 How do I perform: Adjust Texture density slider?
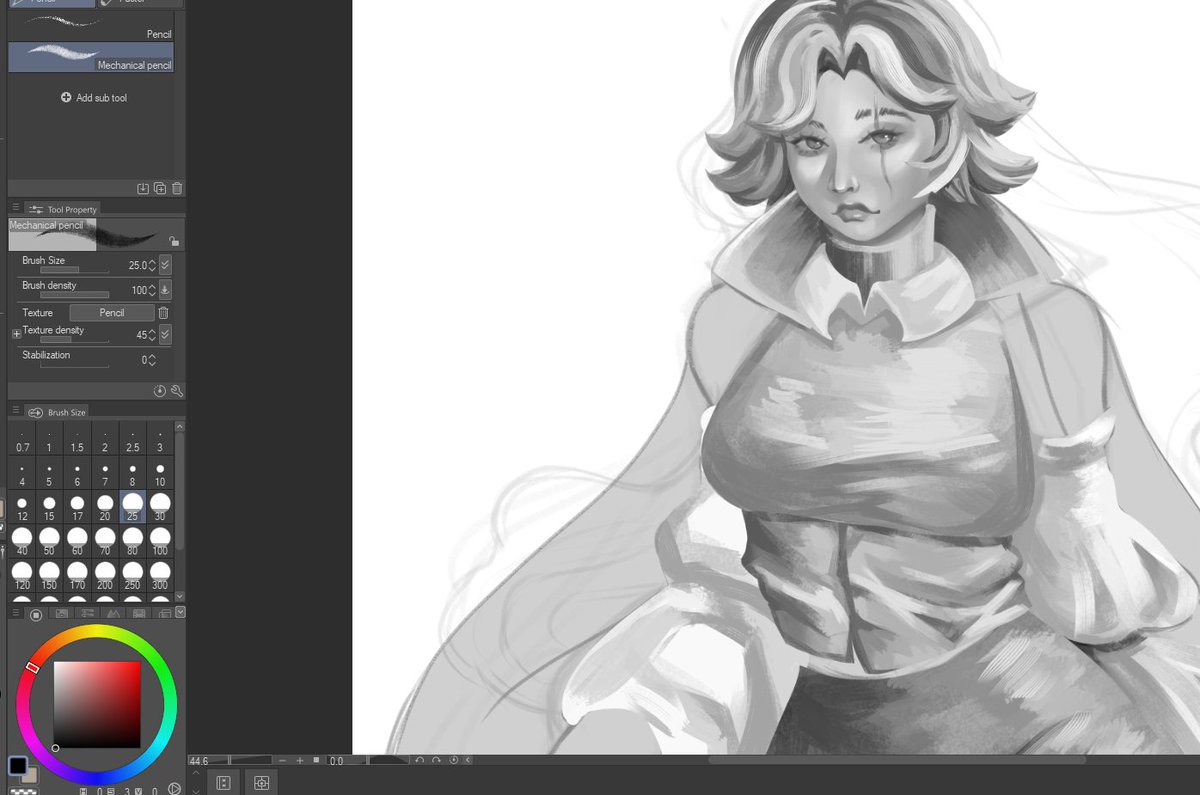click(x=74, y=340)
